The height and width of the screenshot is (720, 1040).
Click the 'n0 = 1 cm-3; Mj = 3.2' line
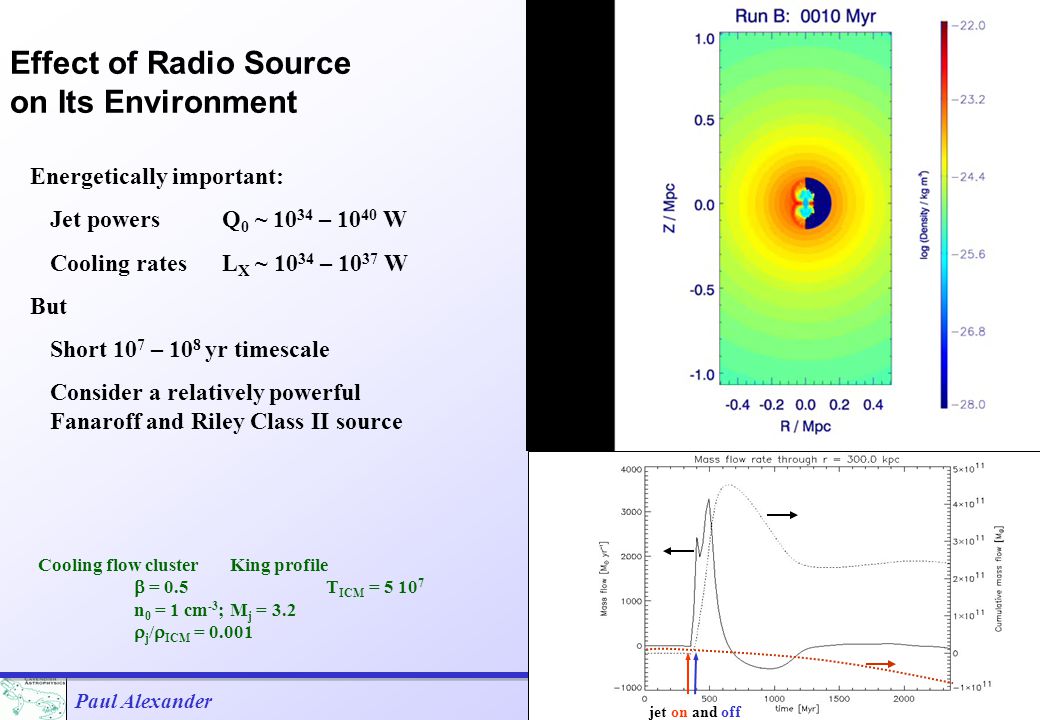click(215, 610)
